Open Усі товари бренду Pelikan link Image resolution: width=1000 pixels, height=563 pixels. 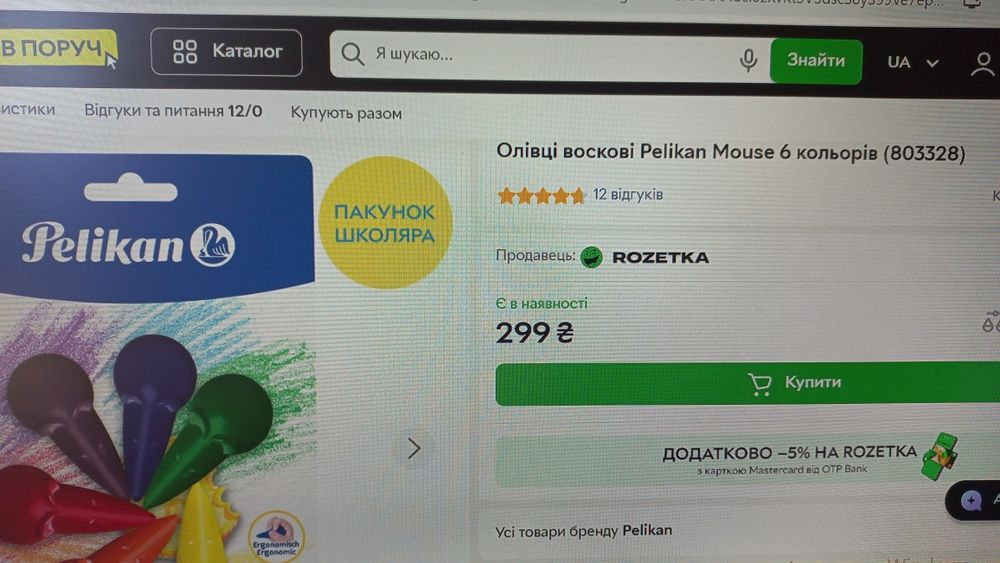pyautogui.click(x=584, y=530)
